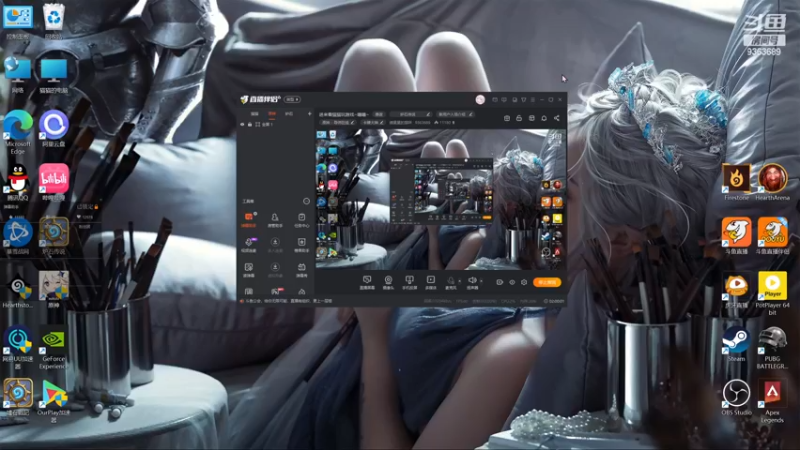Toggle scene source visibility eye icon
Image resolution: width=800 pixels, height=450 pixels.
[x=242, y=124]
